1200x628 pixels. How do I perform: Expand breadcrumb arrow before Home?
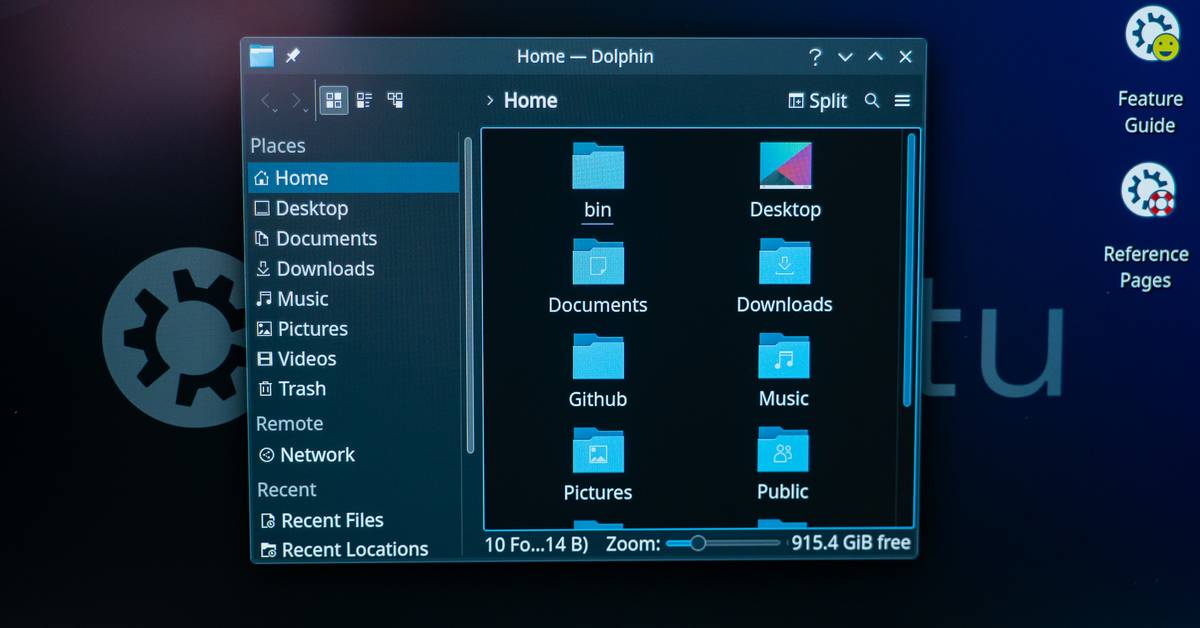(x=490, y=101)
